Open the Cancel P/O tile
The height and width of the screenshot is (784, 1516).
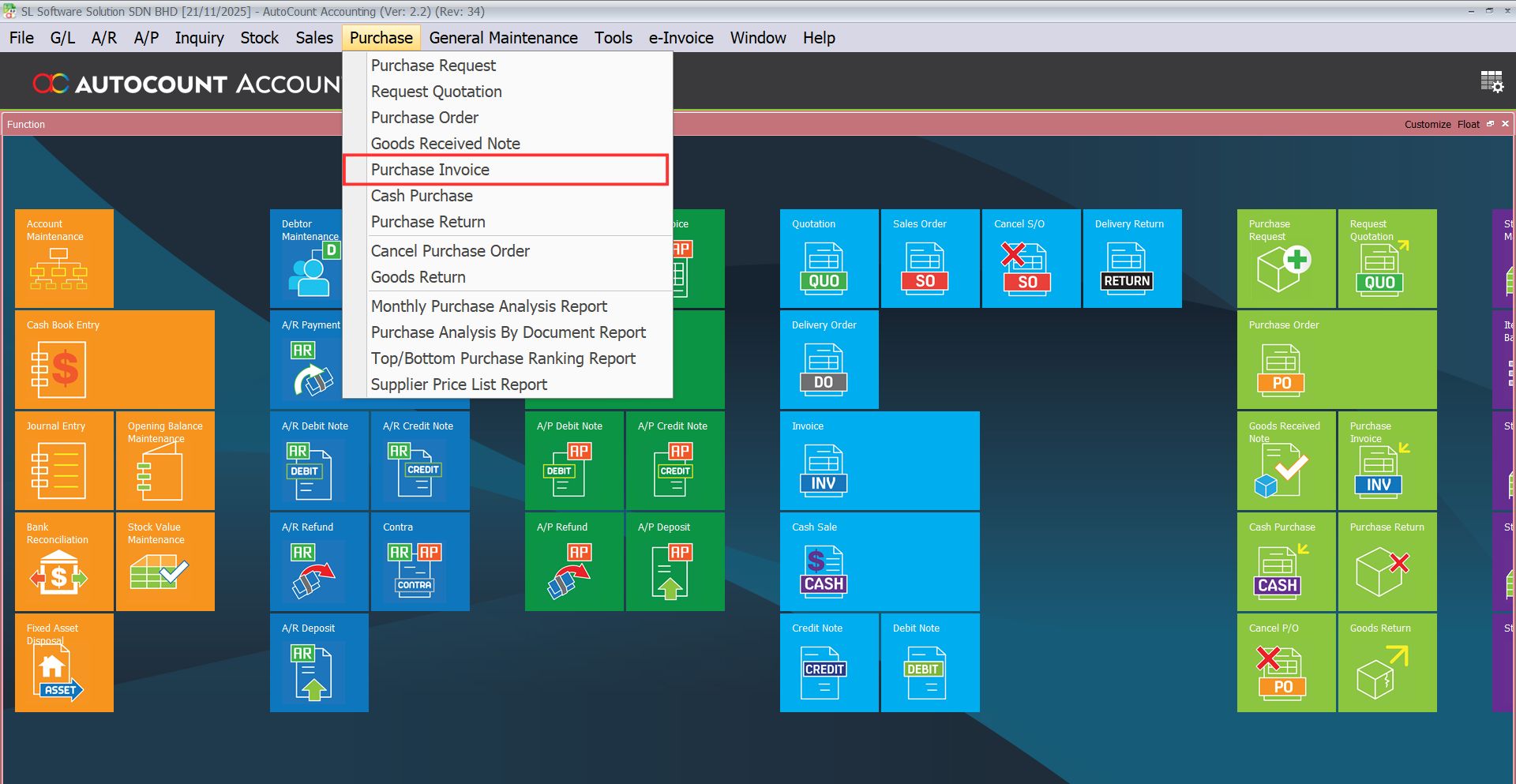coord(1285,662)
